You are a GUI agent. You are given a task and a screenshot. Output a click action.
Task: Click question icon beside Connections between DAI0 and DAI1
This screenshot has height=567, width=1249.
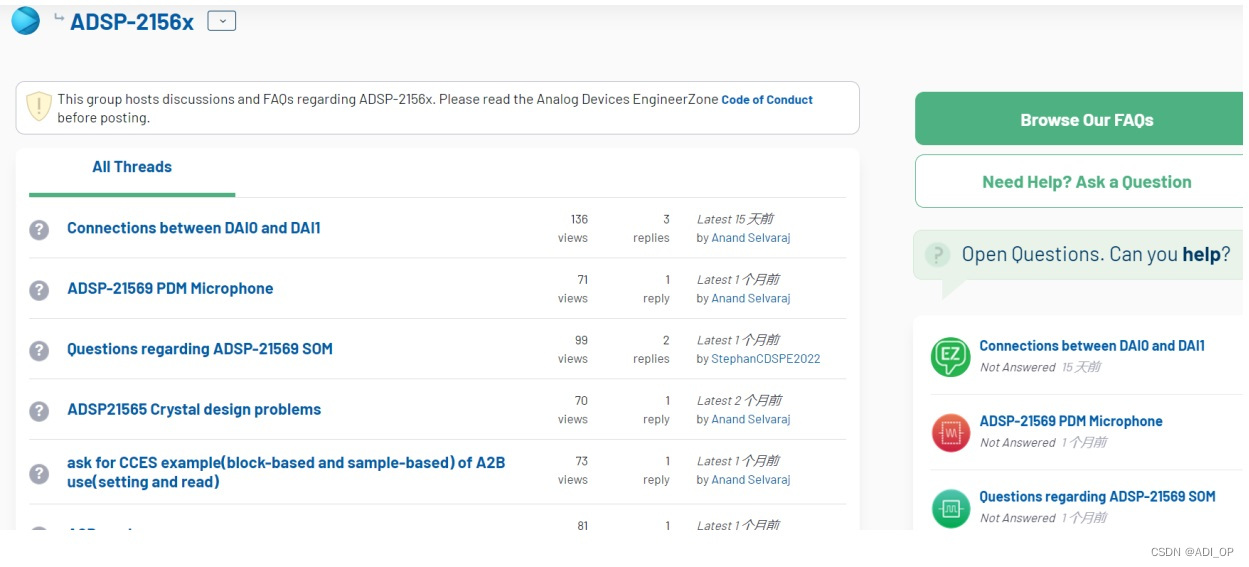pos(39,229)
